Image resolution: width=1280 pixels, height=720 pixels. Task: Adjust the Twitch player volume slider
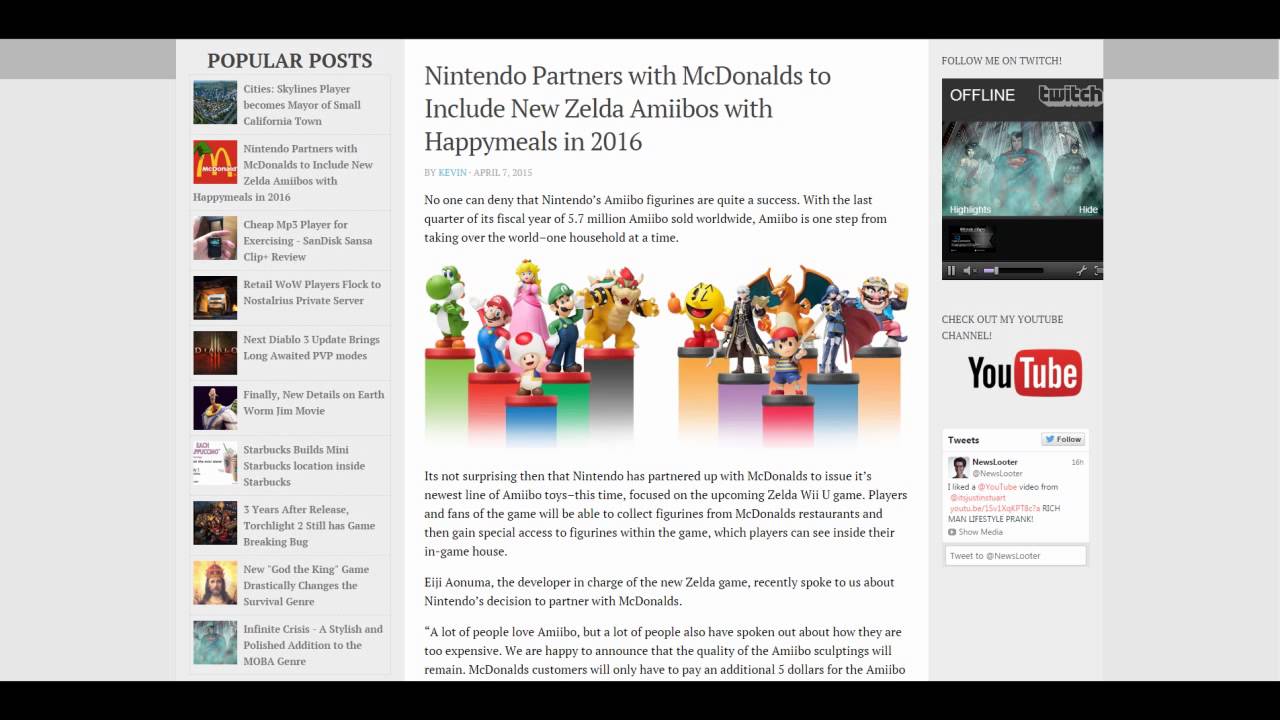point(1012,270)
